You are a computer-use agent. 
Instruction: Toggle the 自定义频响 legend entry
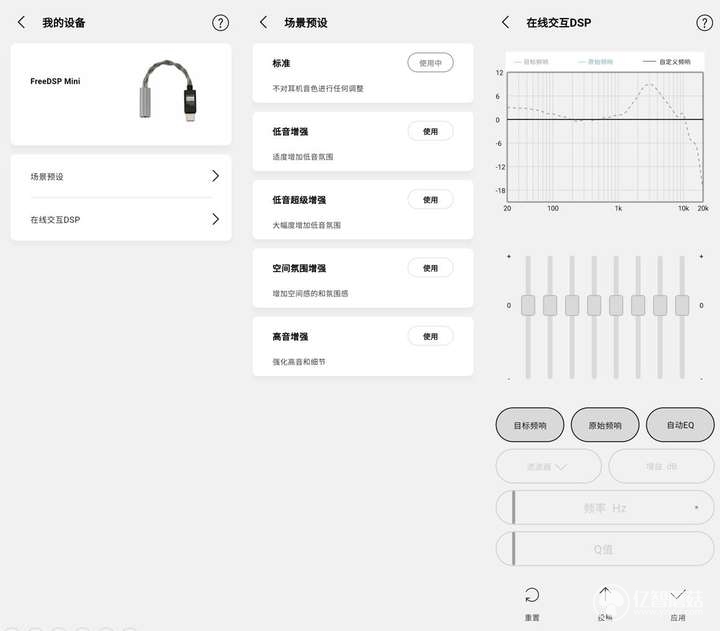pyautogui.click(x=666, y=62)
